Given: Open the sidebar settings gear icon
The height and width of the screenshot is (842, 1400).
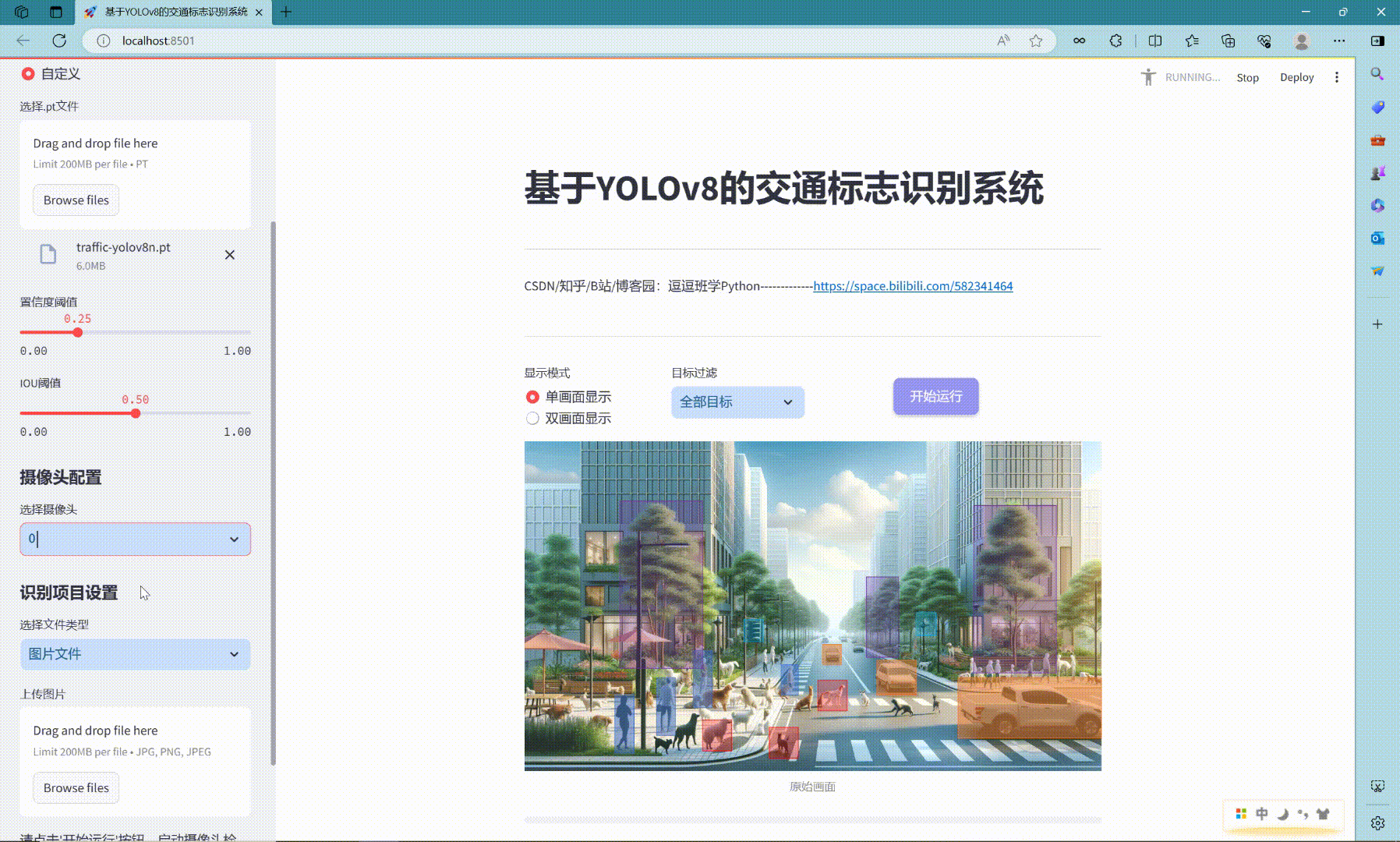Looking at the screenshot, I should pyautogui.click(x=1377, y=823).
